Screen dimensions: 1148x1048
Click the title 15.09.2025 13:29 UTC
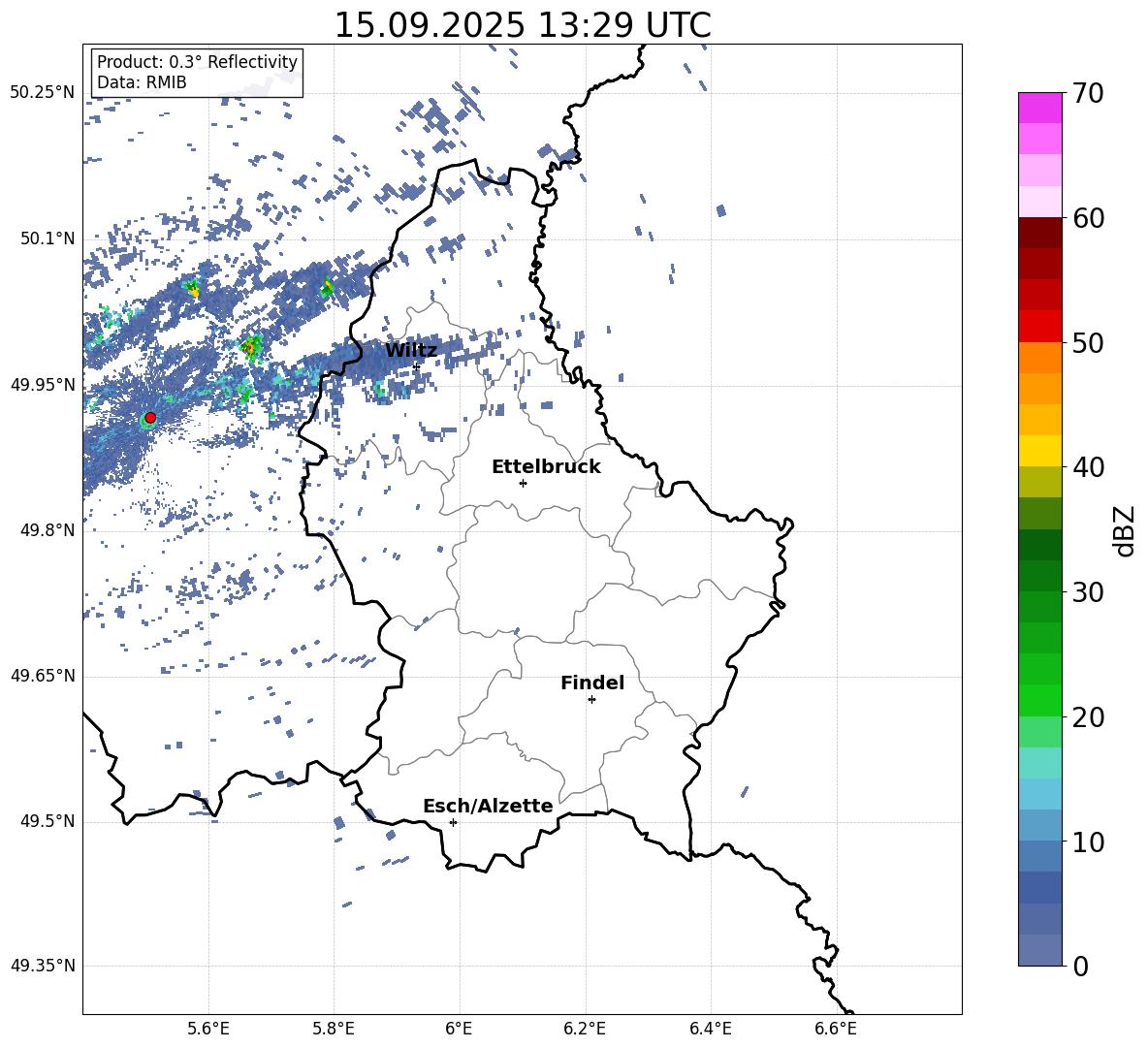point(523,25)
